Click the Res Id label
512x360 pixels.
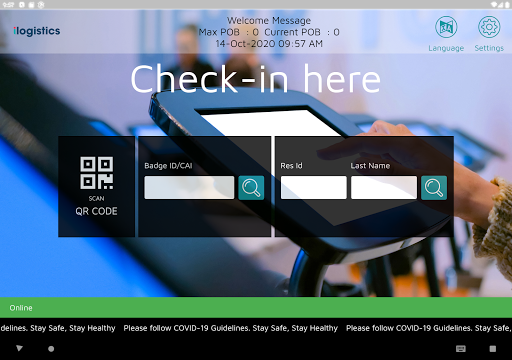(x=291, y=166)
